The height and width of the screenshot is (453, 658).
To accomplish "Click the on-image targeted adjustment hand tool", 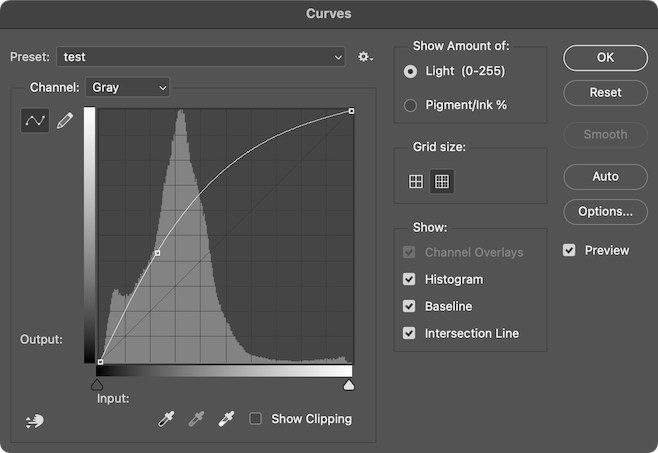I will coord(35,421).
